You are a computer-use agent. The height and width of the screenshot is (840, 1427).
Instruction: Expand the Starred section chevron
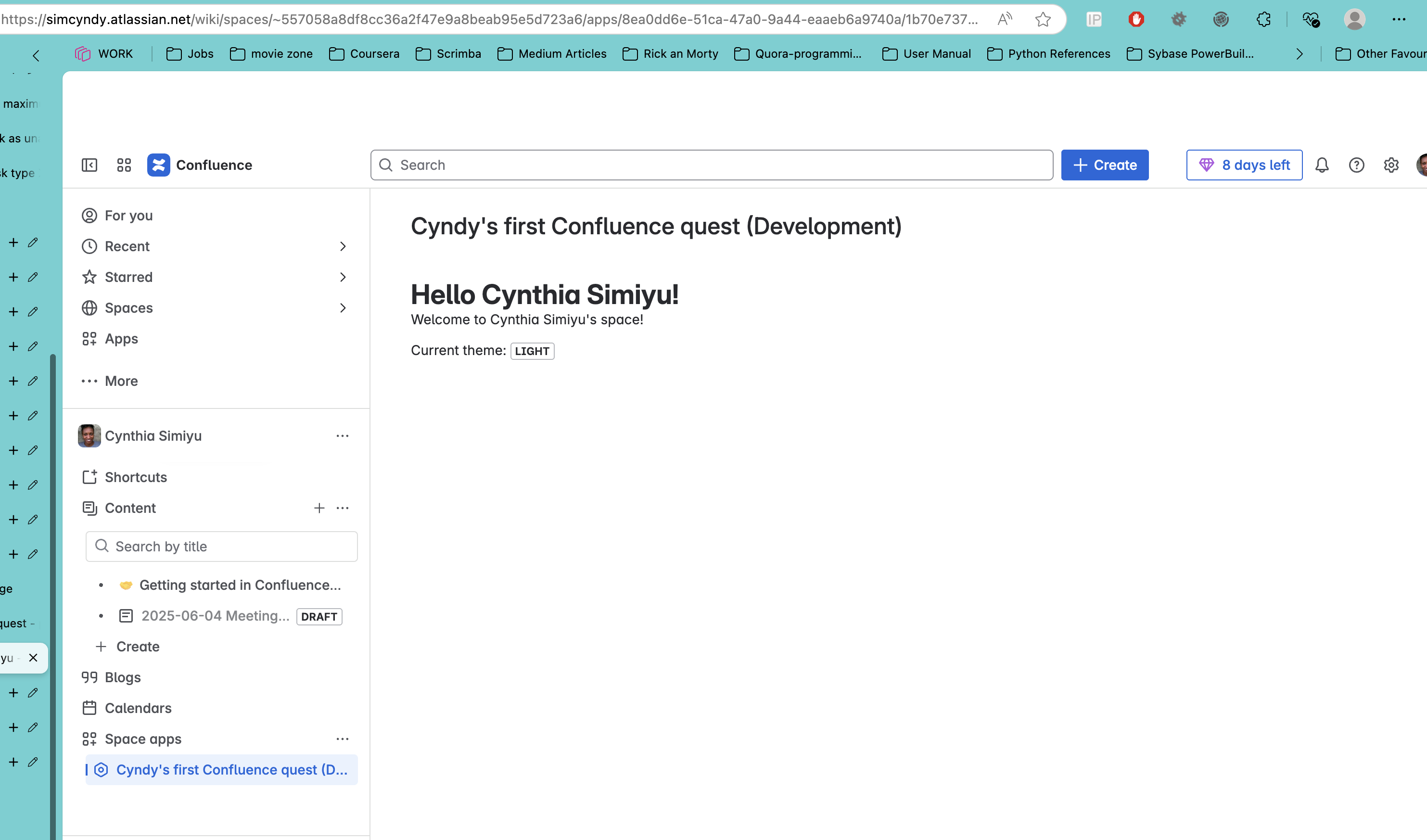pos(343,277)
